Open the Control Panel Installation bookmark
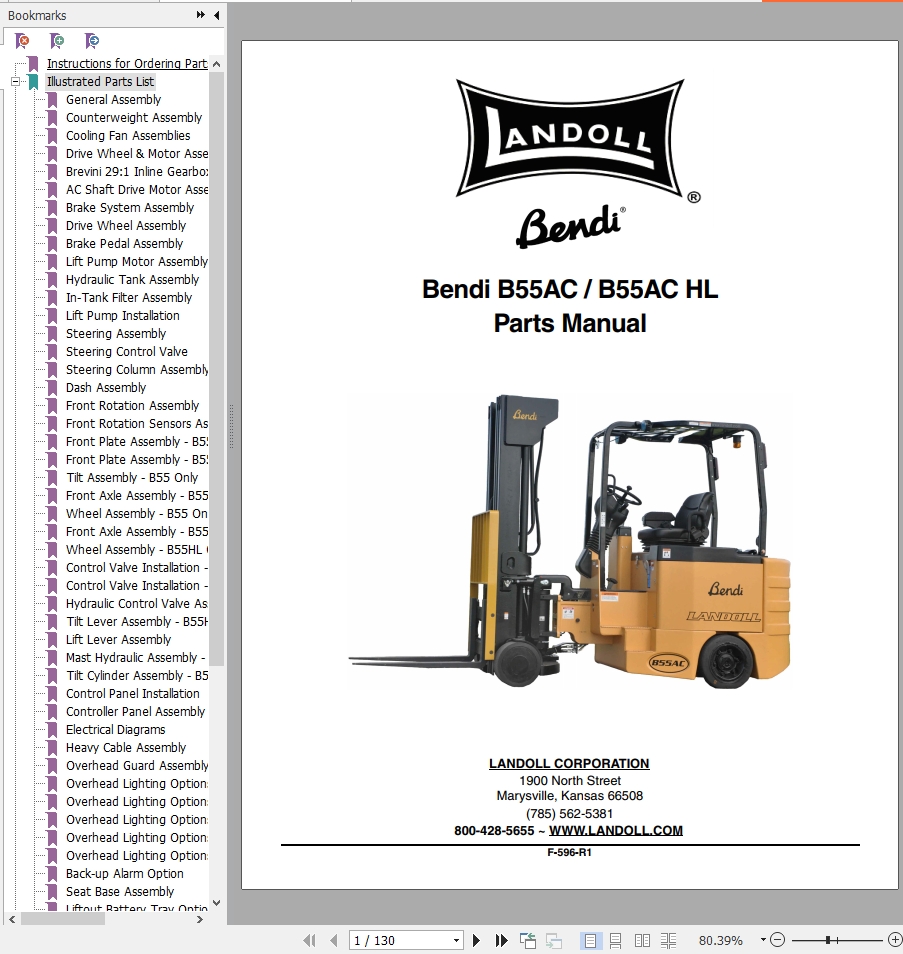The height and width of the screenshot is (954, 903). (x=133, y=694)
